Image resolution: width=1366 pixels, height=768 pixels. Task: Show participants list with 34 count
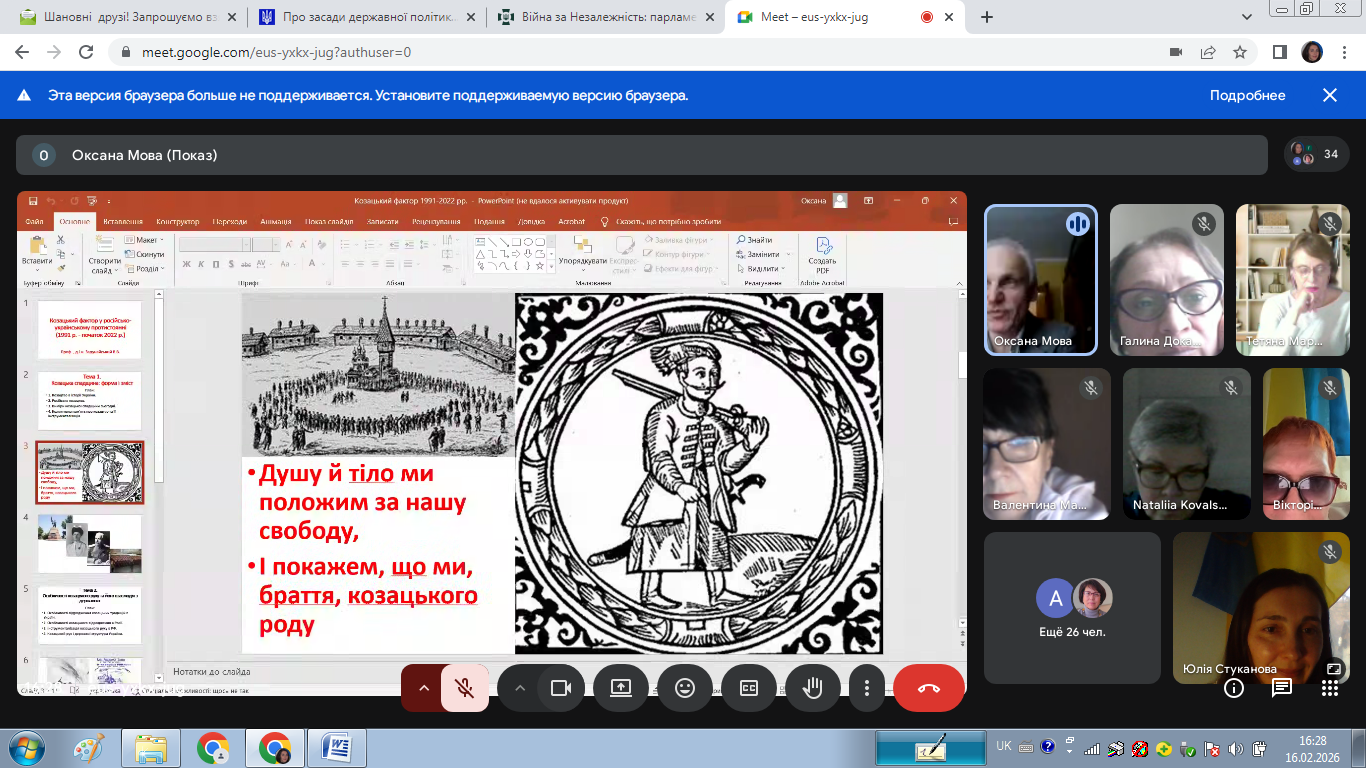coord(1316,155)
